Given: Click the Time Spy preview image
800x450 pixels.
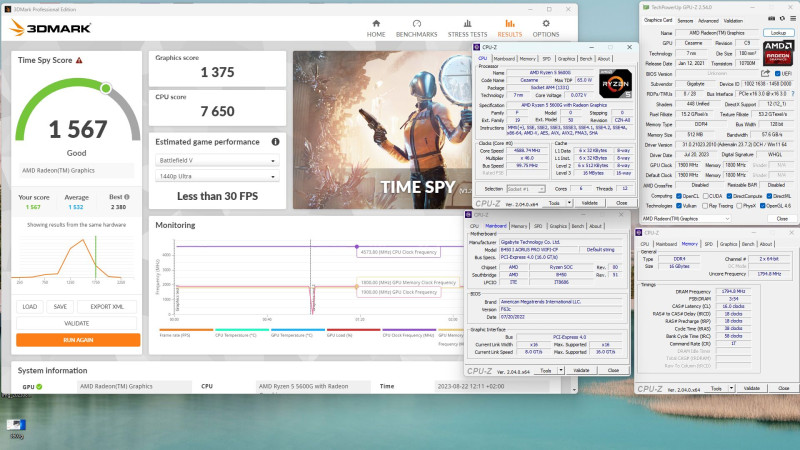Looking at the screenshot, I should point(383,130).
